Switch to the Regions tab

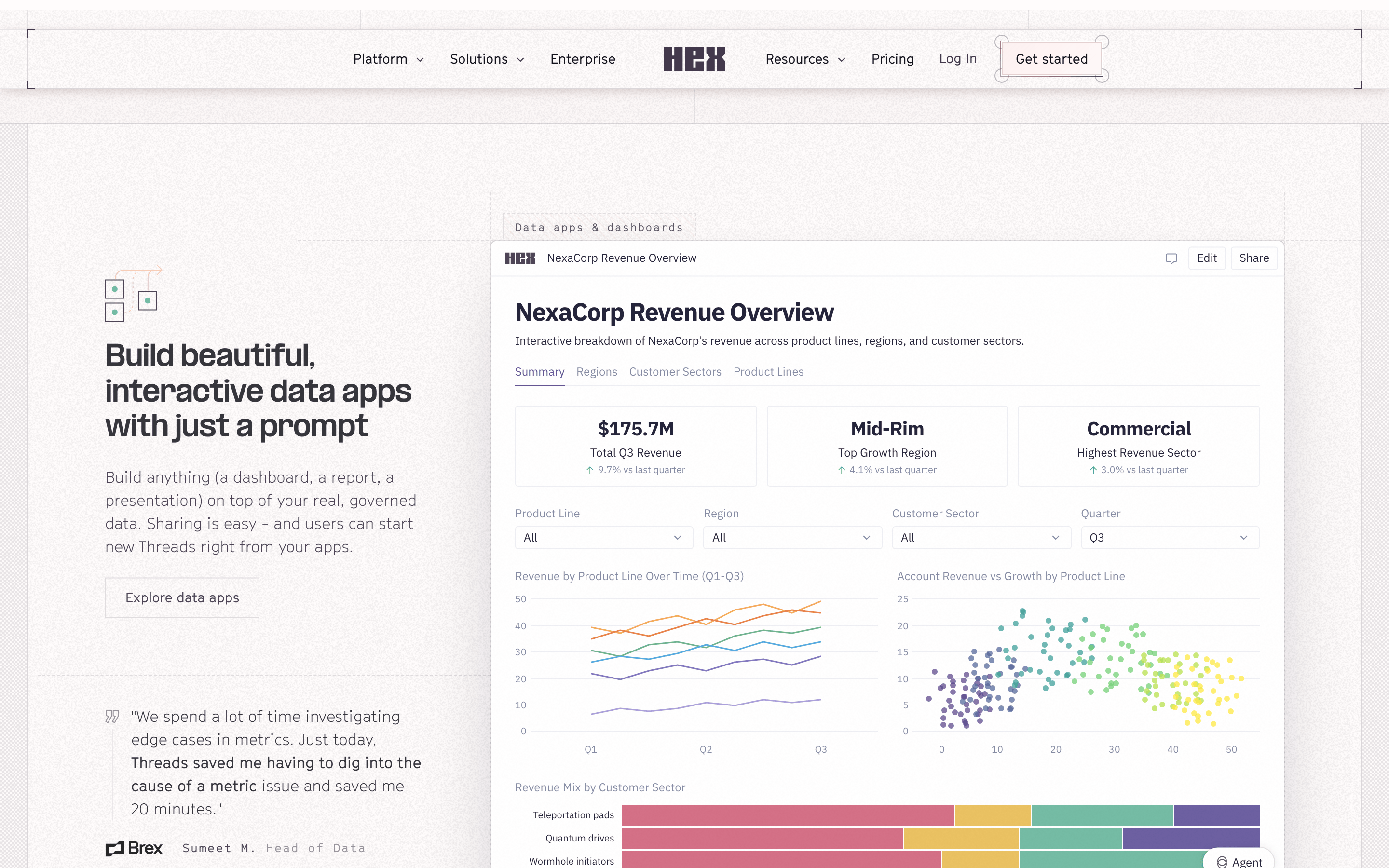[596, 372]
